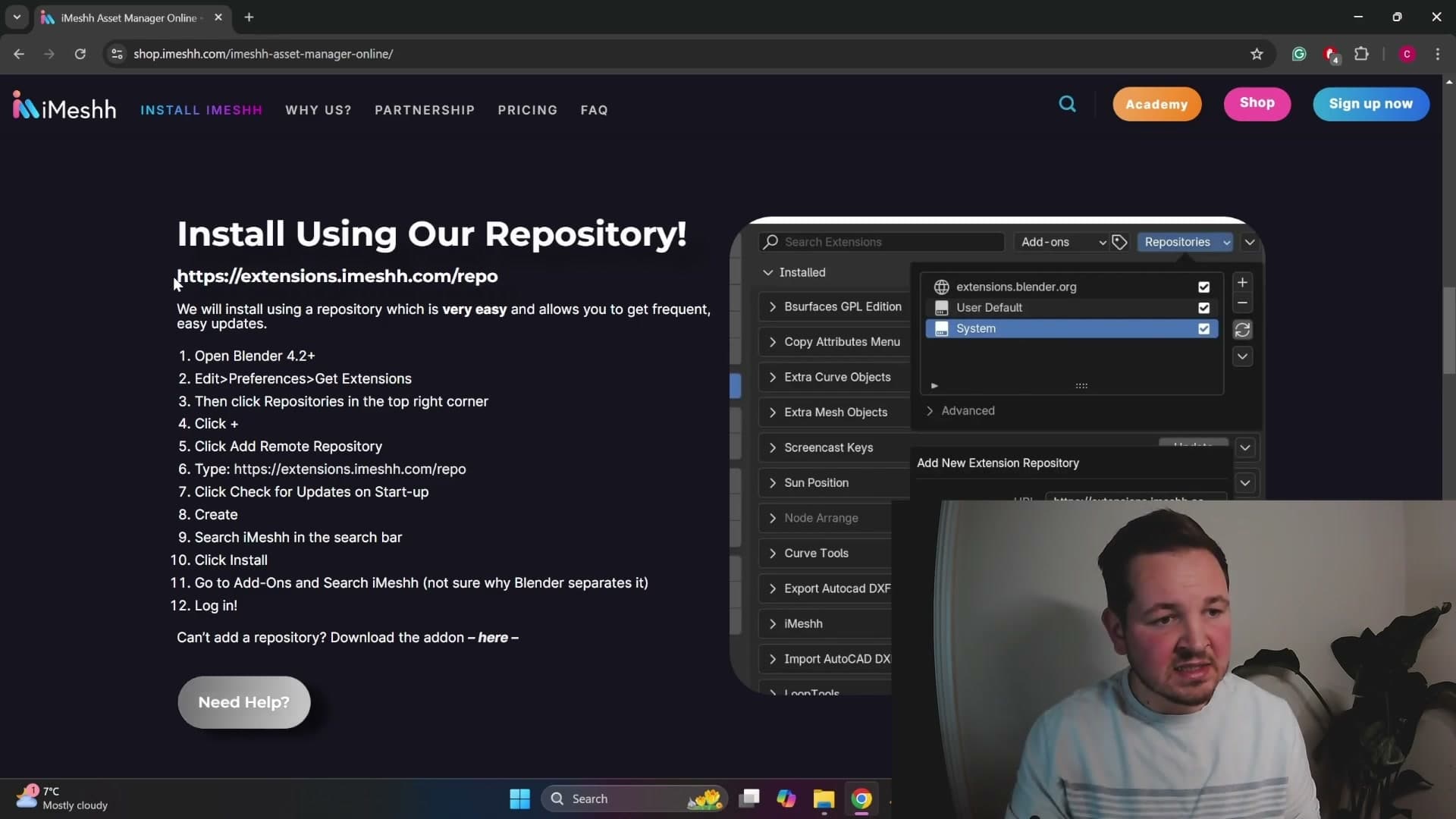Open a new browser tab
The width and height of the screenshot is (1456, 819).
click(x=249, y=17)
